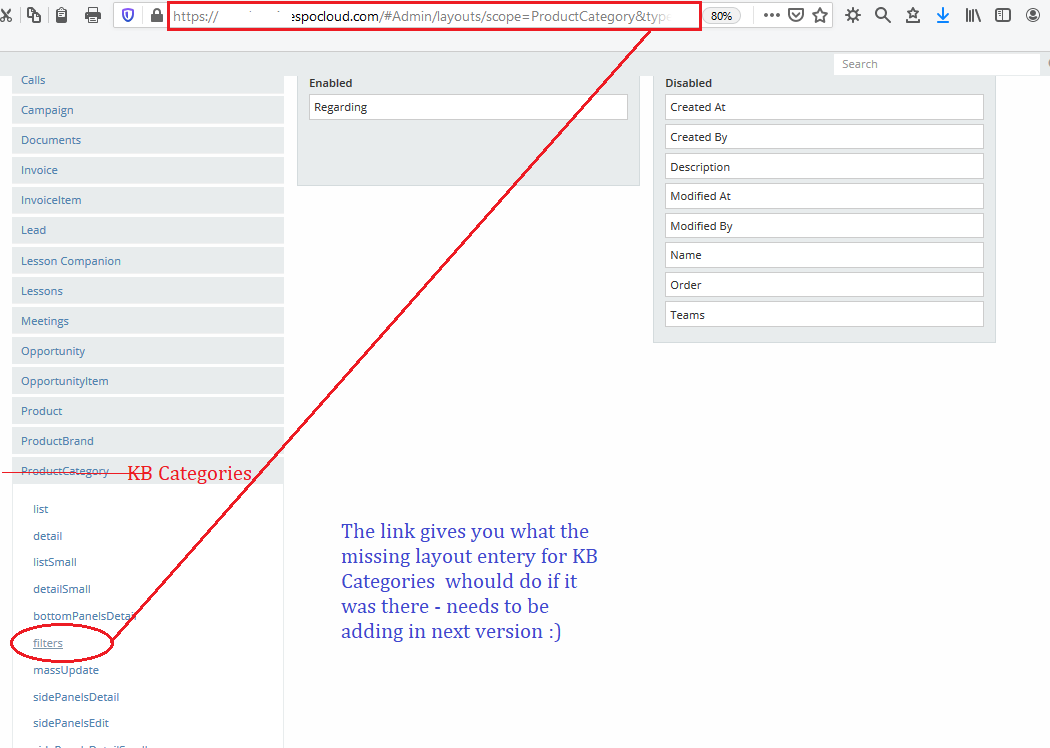Open the Firefox downloads arrow
This screenshot has width=1050, height=748.
[942, 15]
